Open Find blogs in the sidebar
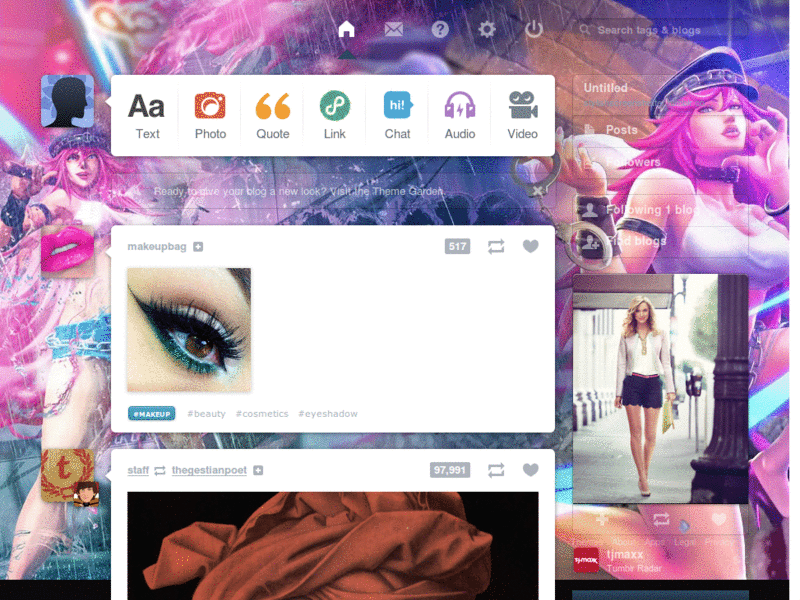The width and height of the screenshot is (800, 600). tap(661, 241)
